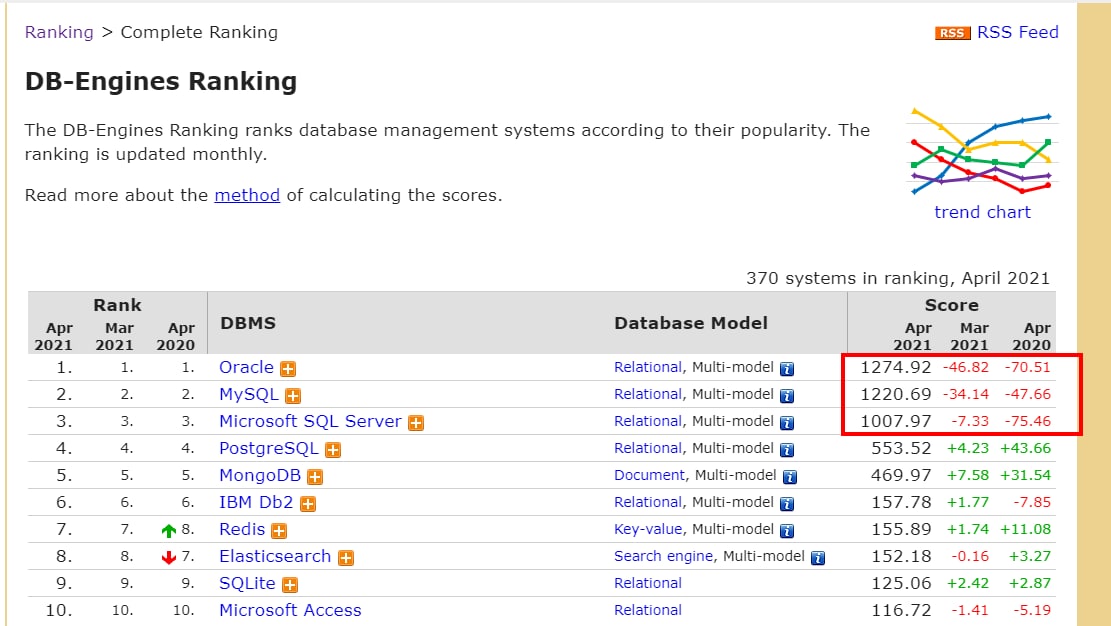Expand the plus icon next to MySQL
The image size is (1111, 626).
point(293,396)
